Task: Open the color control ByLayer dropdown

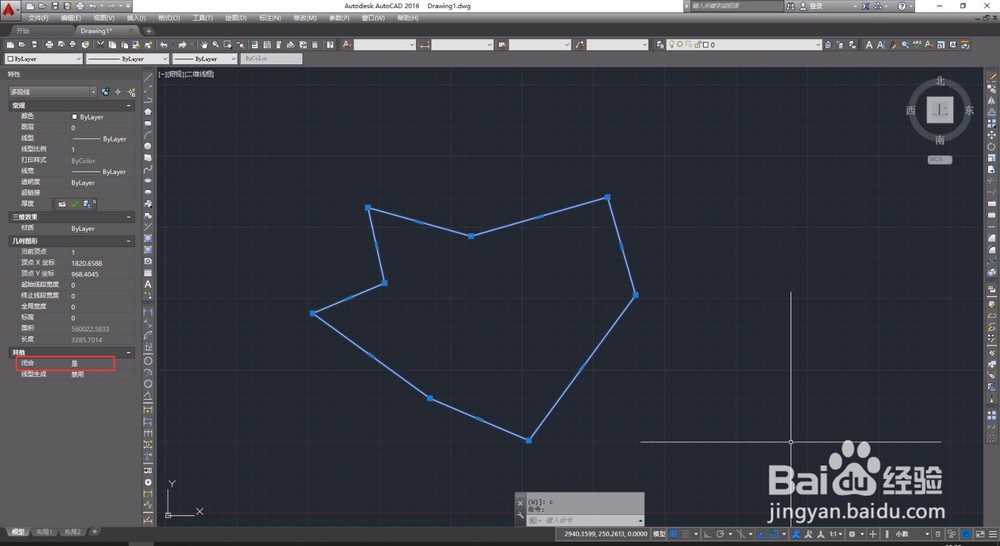Action: point(44,59)
